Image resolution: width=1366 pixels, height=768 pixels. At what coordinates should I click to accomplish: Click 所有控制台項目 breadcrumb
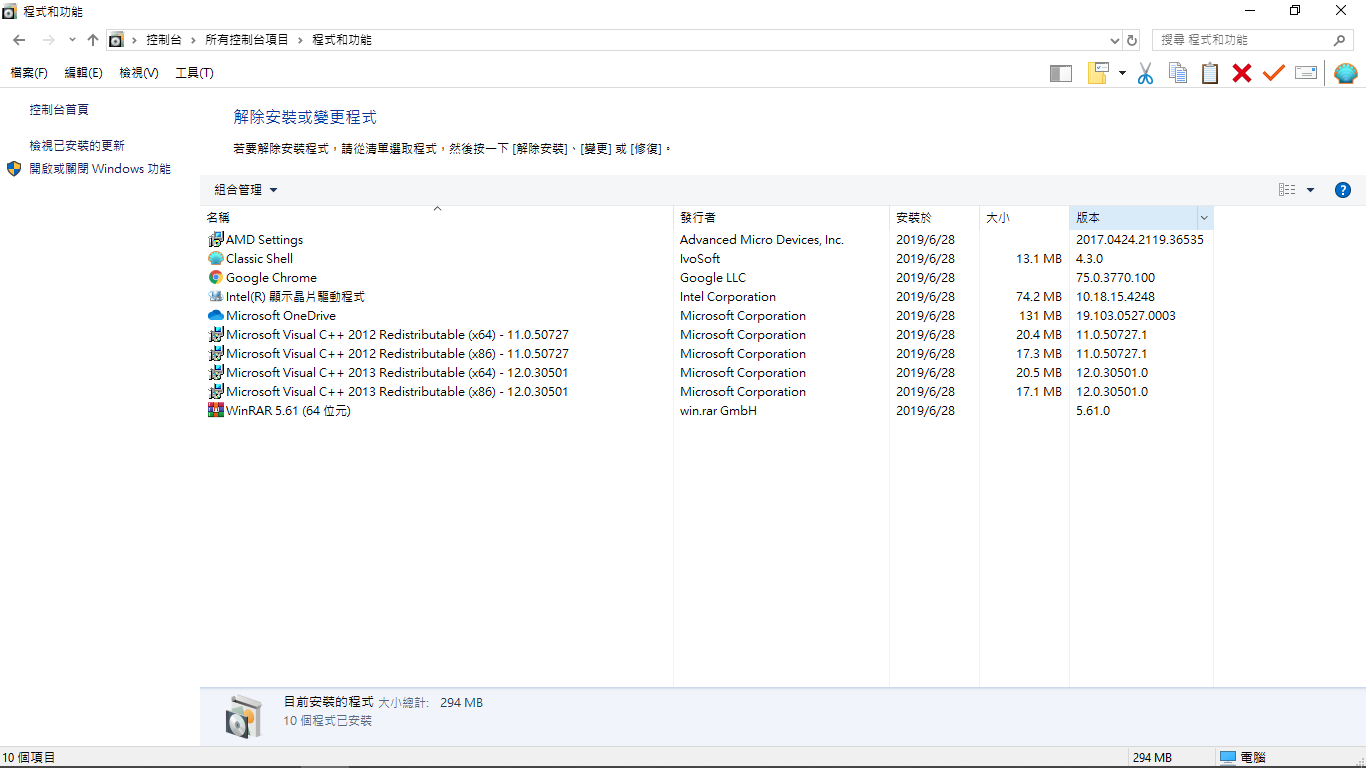pos(247,40)
